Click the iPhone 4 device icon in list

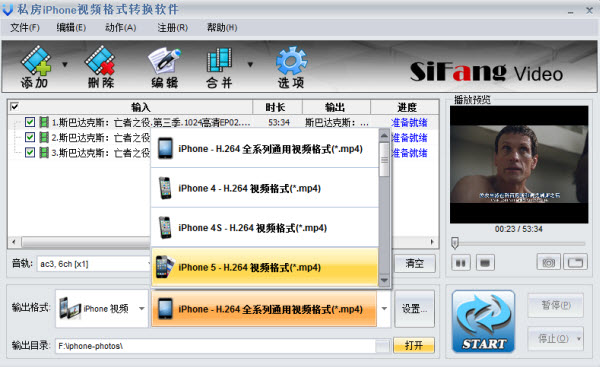[165, 188]
